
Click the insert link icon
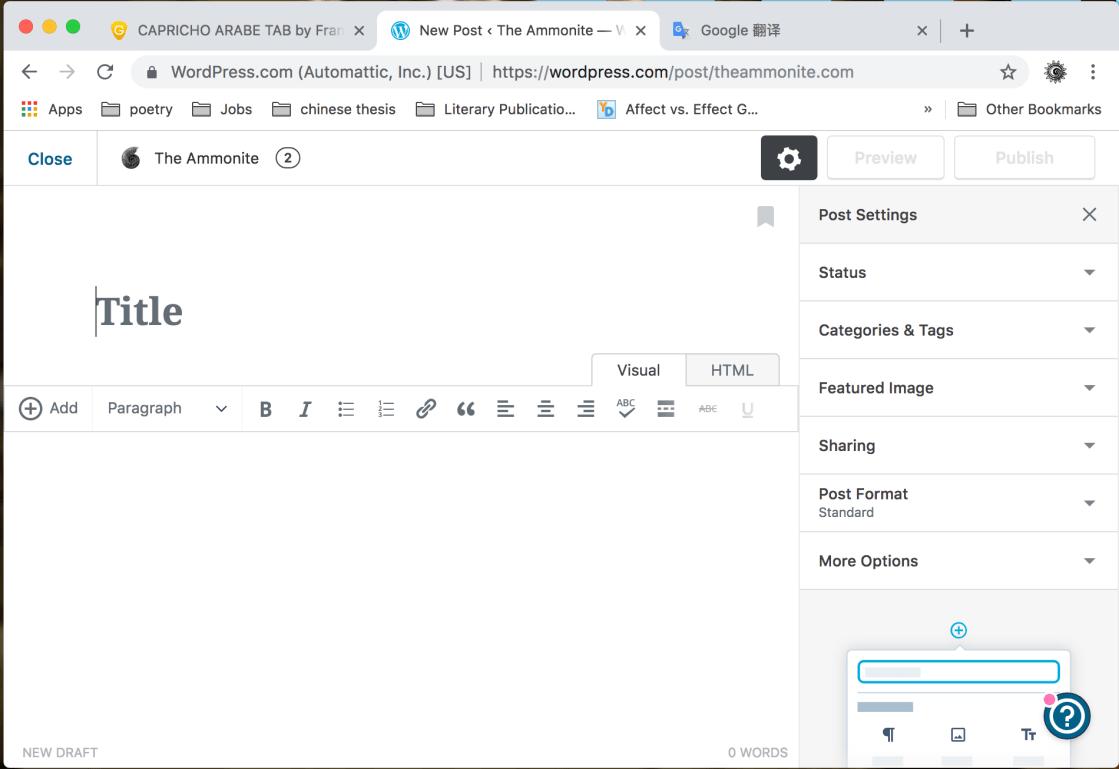pyautogui.click(x=426, y=409)
